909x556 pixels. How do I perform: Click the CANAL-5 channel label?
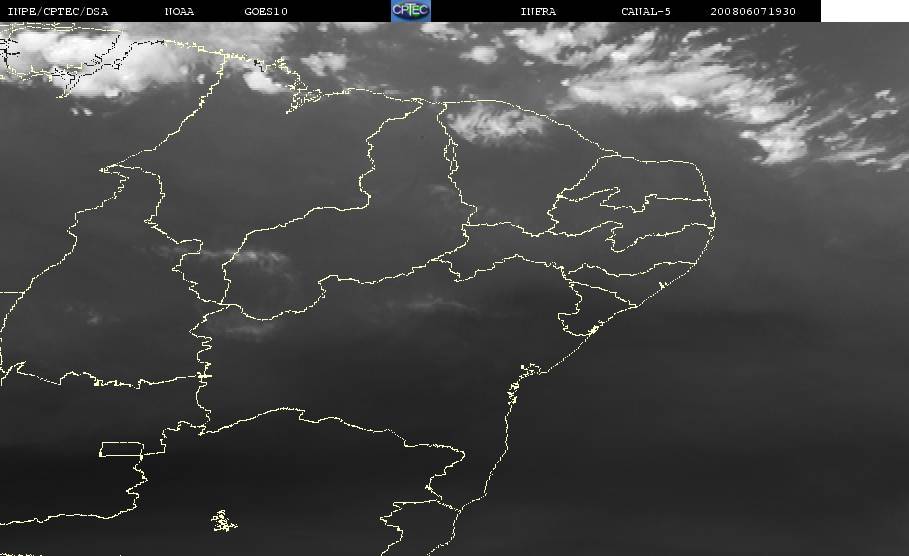pyautogui.click(x=646, y=12)
